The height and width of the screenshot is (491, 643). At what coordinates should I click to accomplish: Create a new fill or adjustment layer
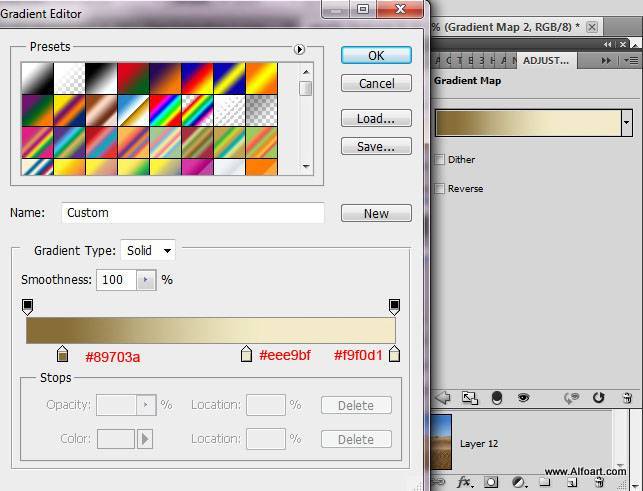click(519, 481)
